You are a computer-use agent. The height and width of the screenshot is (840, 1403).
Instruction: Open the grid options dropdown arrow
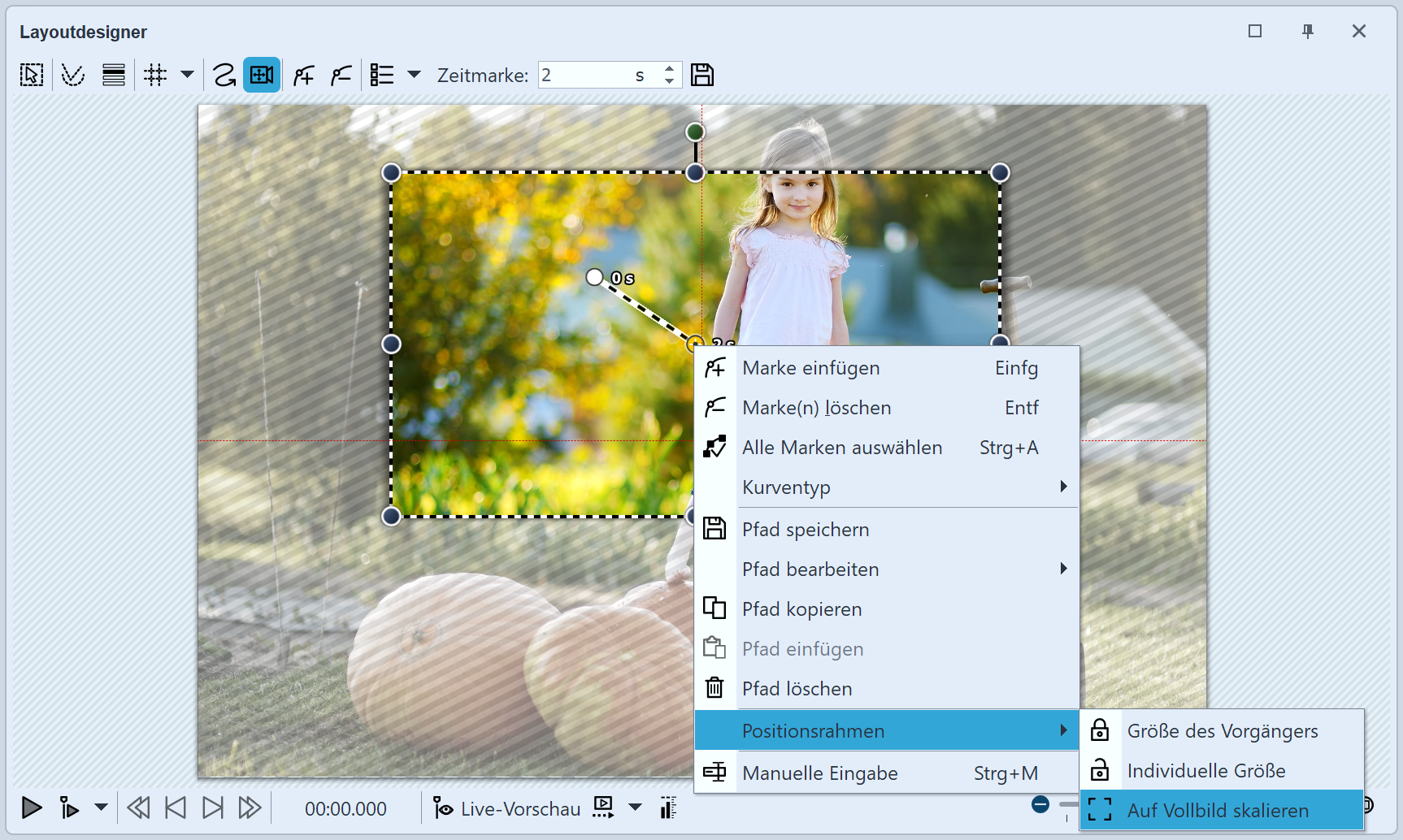[x=187, y=76]
